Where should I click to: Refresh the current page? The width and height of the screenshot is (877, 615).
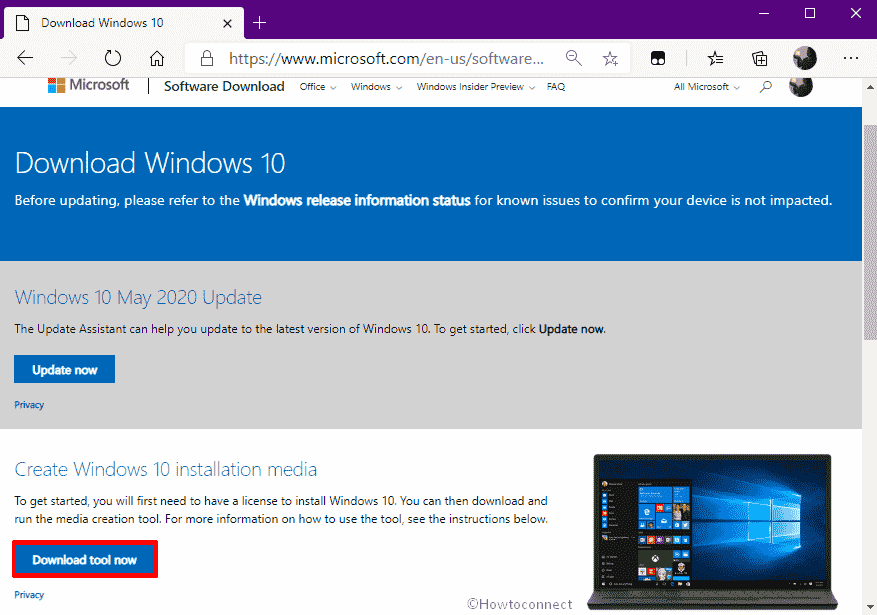[x=112, y=58]
